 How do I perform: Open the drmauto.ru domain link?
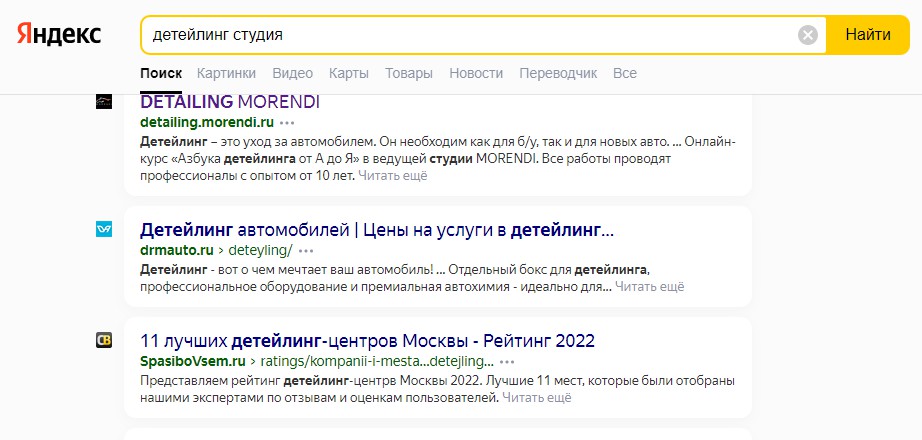pyautogui.click(x=176, y=251)
